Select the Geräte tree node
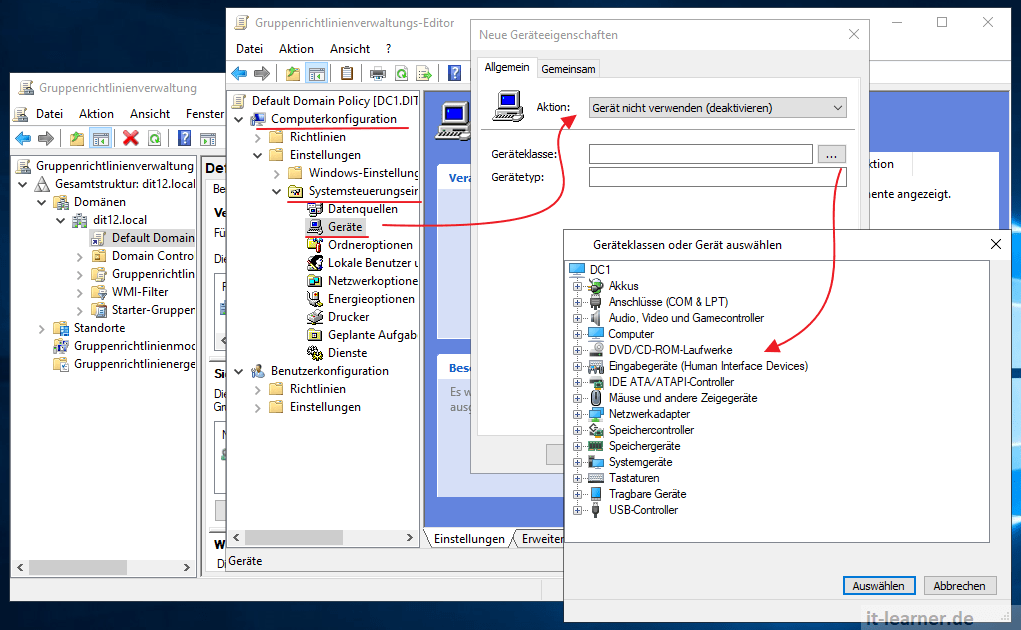Image resolution: width=1021 pixels, height=630 pixels. pos(345,226)
